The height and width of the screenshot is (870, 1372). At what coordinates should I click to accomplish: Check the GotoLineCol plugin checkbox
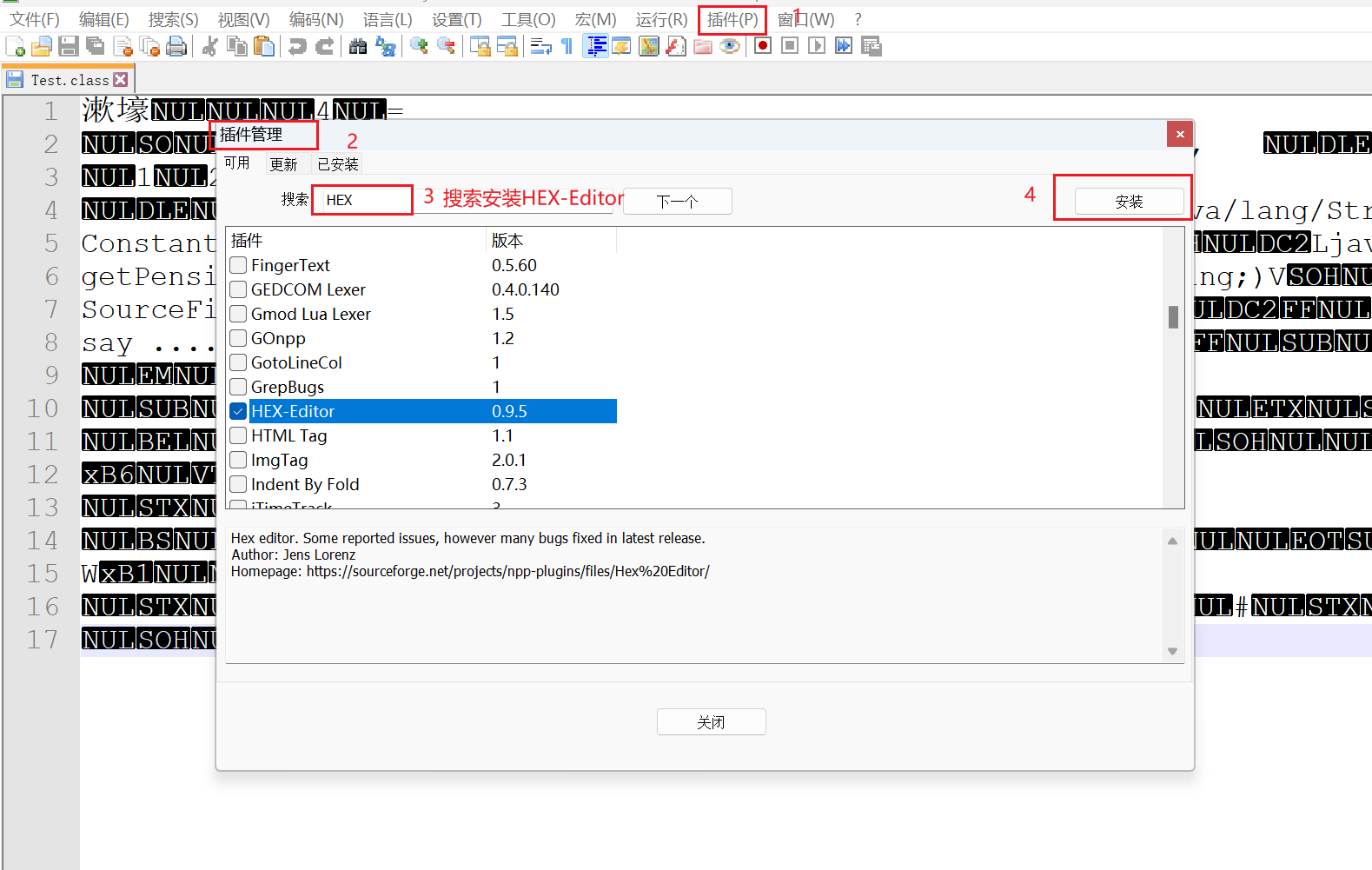(238, 362)
